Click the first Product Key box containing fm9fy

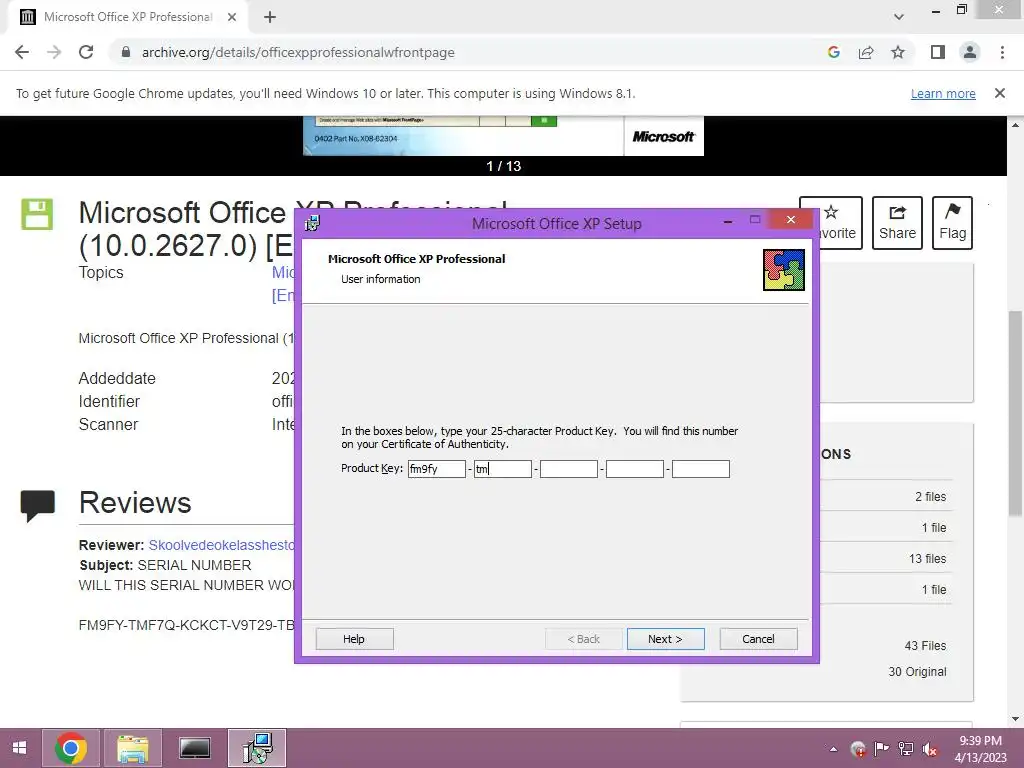[x=437, y=469]
